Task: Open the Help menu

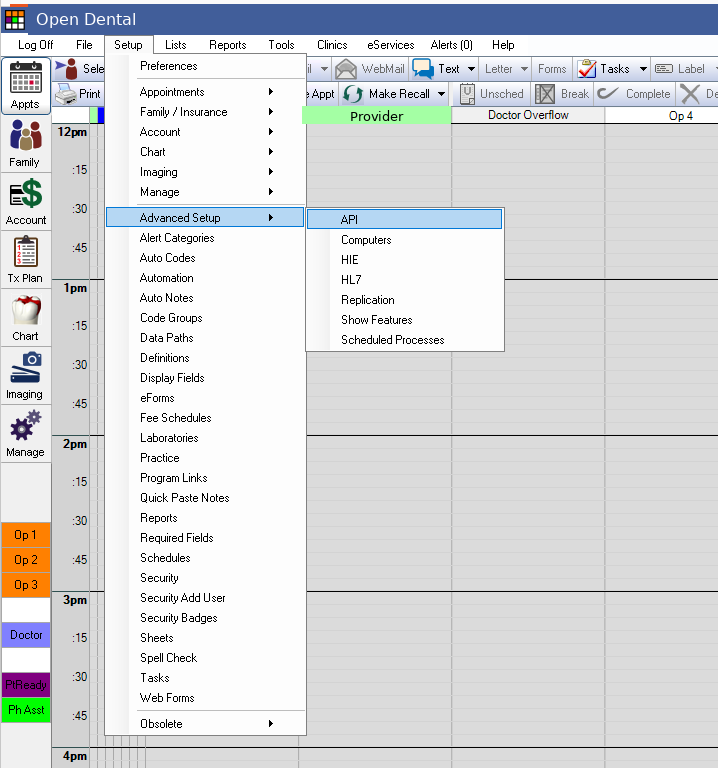Action: coord(503,45)
